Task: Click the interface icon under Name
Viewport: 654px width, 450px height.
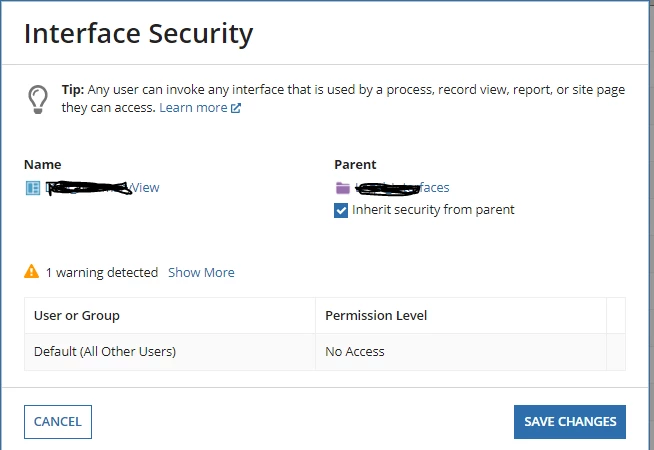Action: [x=33, y=188]
